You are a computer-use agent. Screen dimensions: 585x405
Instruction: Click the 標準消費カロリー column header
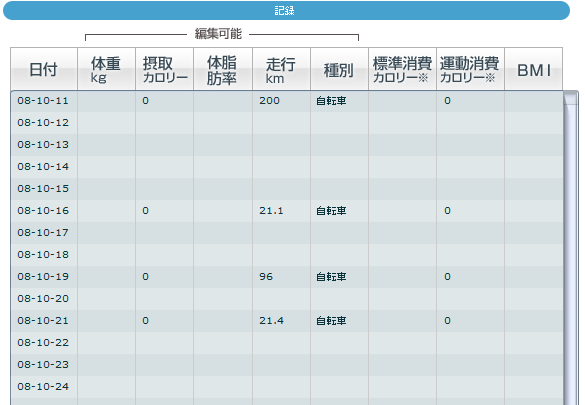[x=402, y=69]
